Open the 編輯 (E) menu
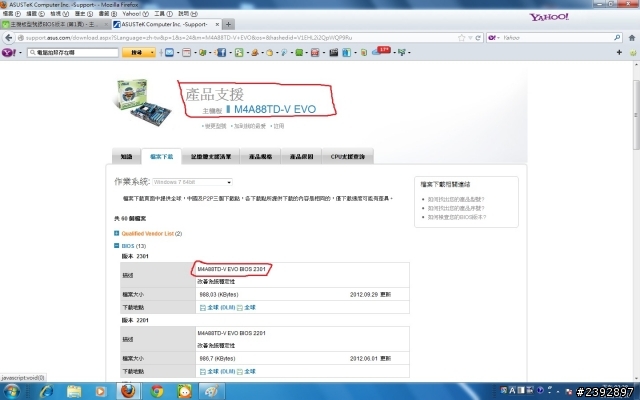Viewport: 640px width, 400px height. 35,14
